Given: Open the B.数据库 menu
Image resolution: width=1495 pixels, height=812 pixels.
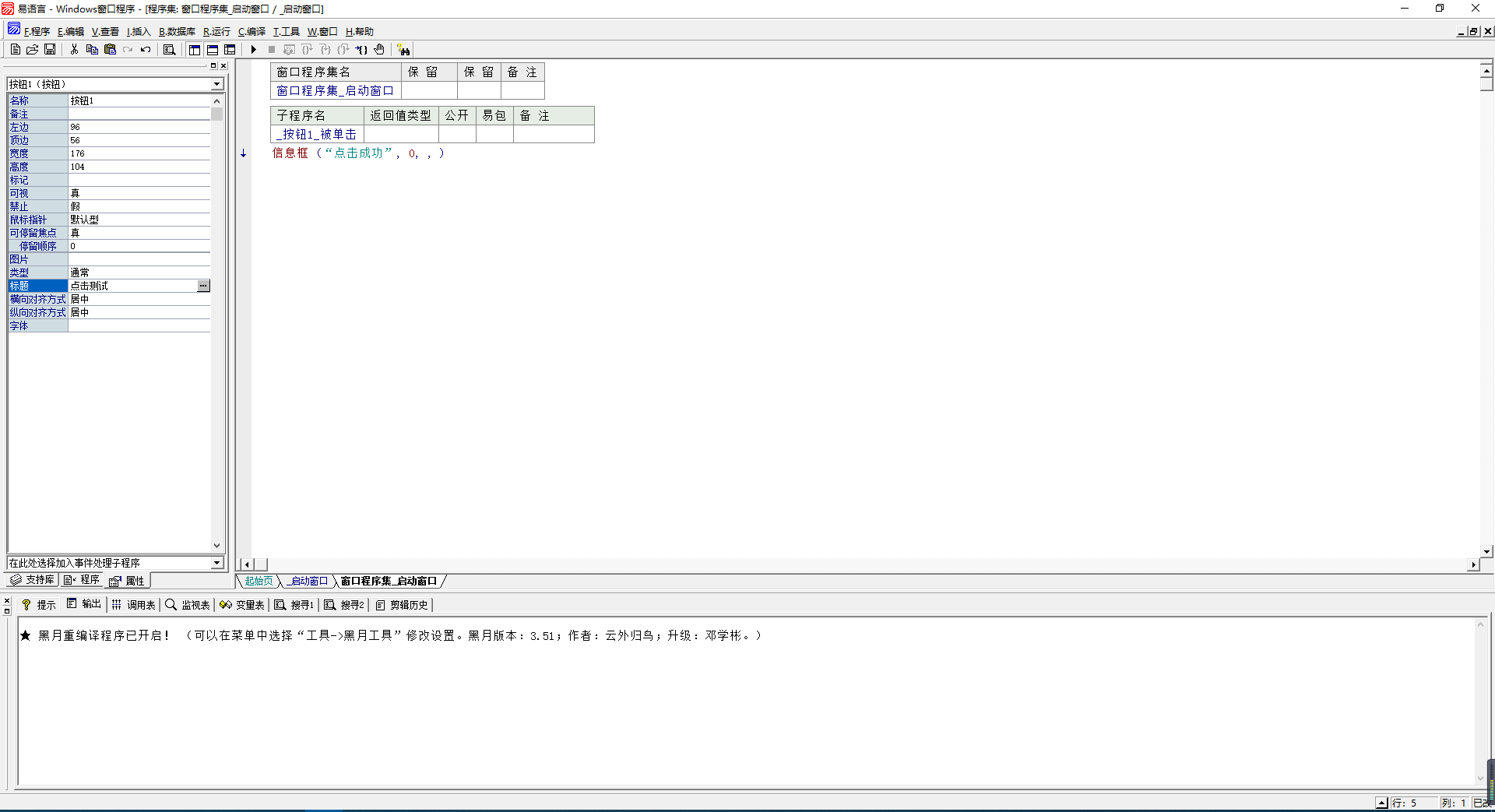Looking at the screenshot, I should click(177, 32).
